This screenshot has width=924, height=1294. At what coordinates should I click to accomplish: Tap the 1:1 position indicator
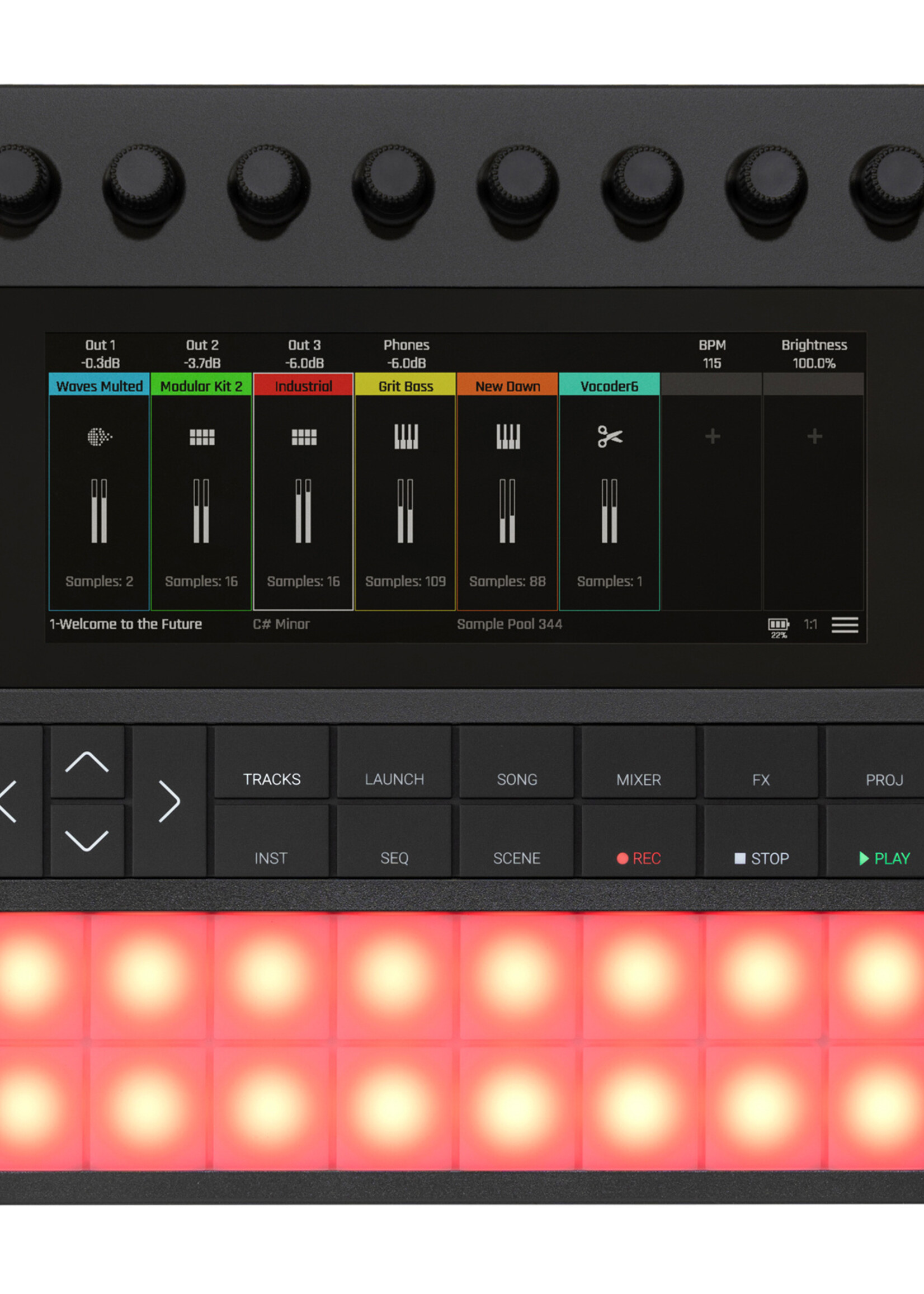pos(811,624)
